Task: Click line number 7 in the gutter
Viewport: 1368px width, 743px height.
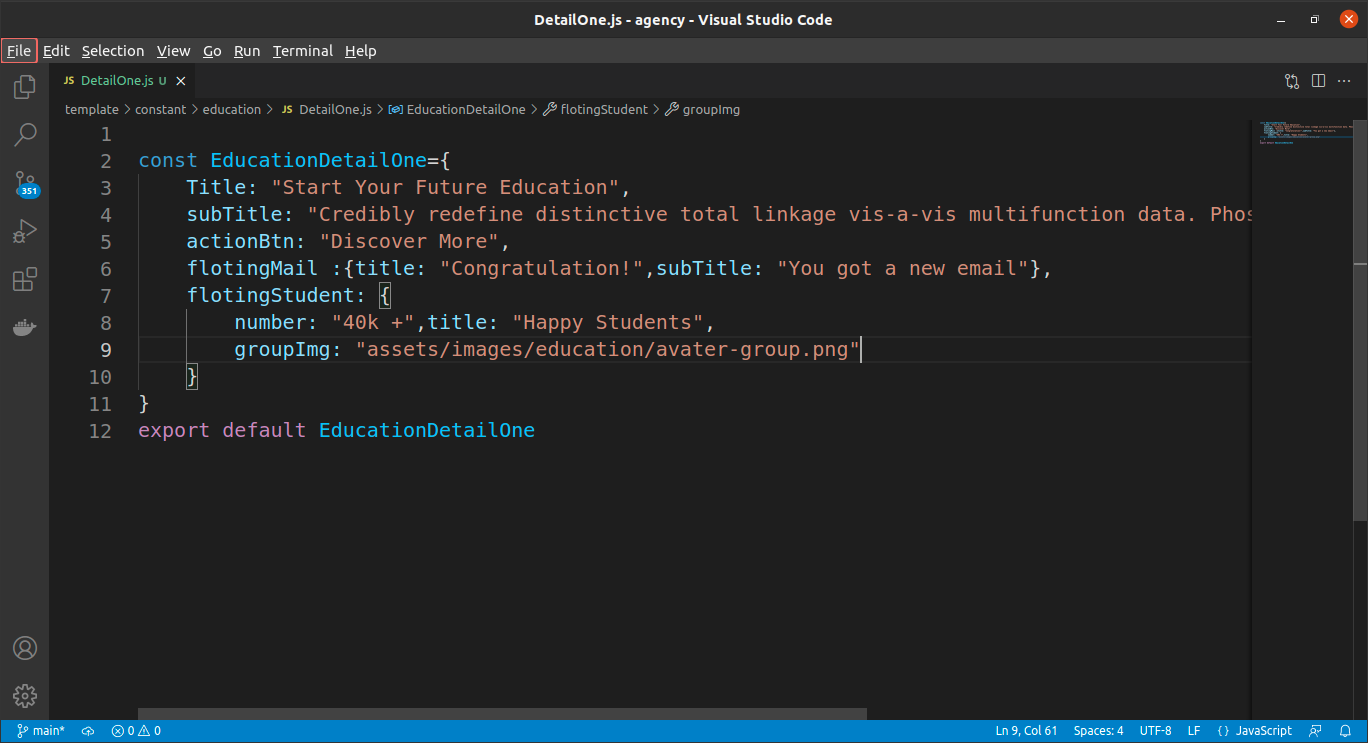Action: [x=106, y=296]
